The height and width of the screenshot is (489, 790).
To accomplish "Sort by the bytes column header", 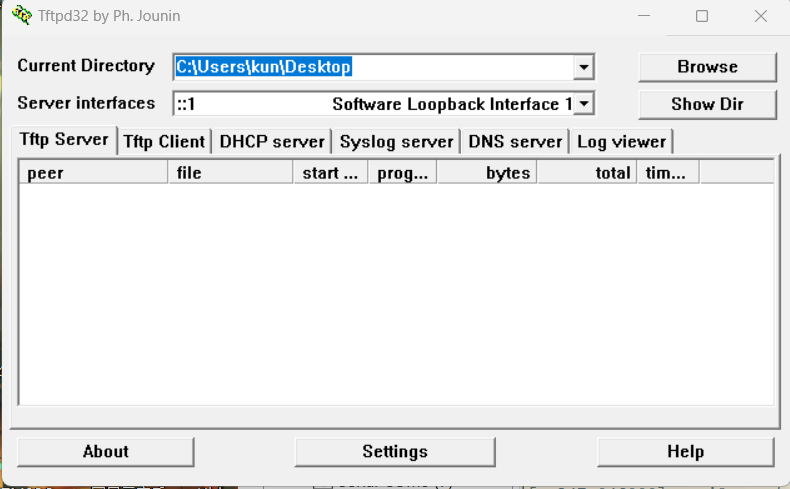I will click(x=487, y=173).
